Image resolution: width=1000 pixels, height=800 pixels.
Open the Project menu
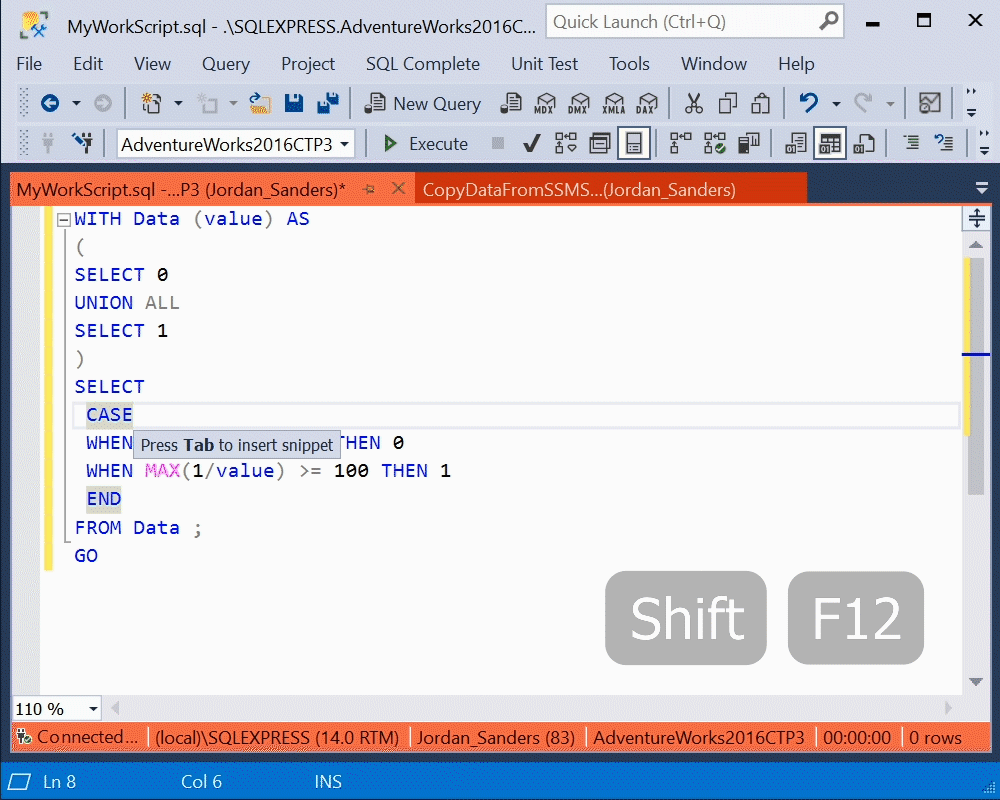point(308,64)
